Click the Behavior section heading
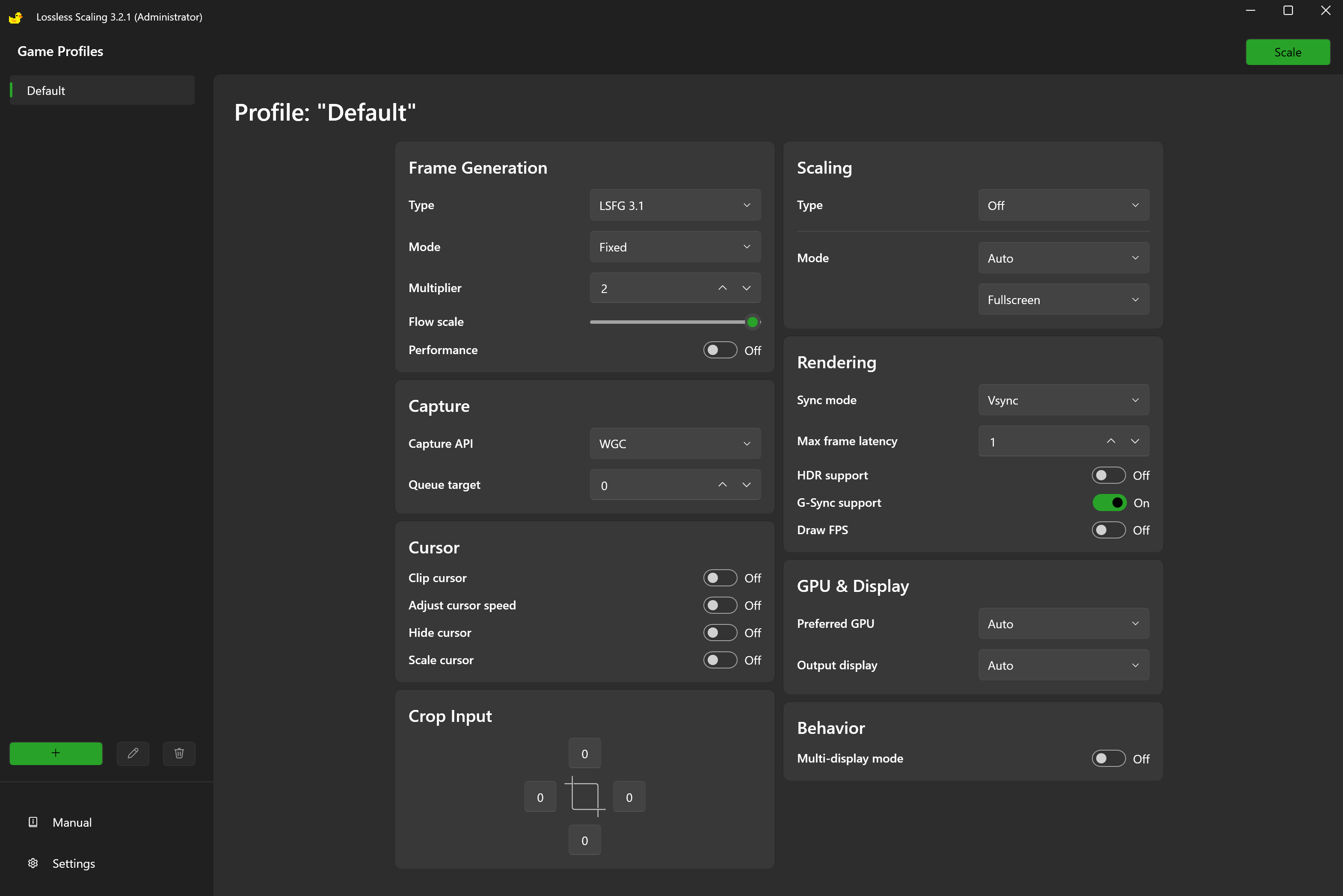Viewport: 1343px width, 896px height. [832, 727]
